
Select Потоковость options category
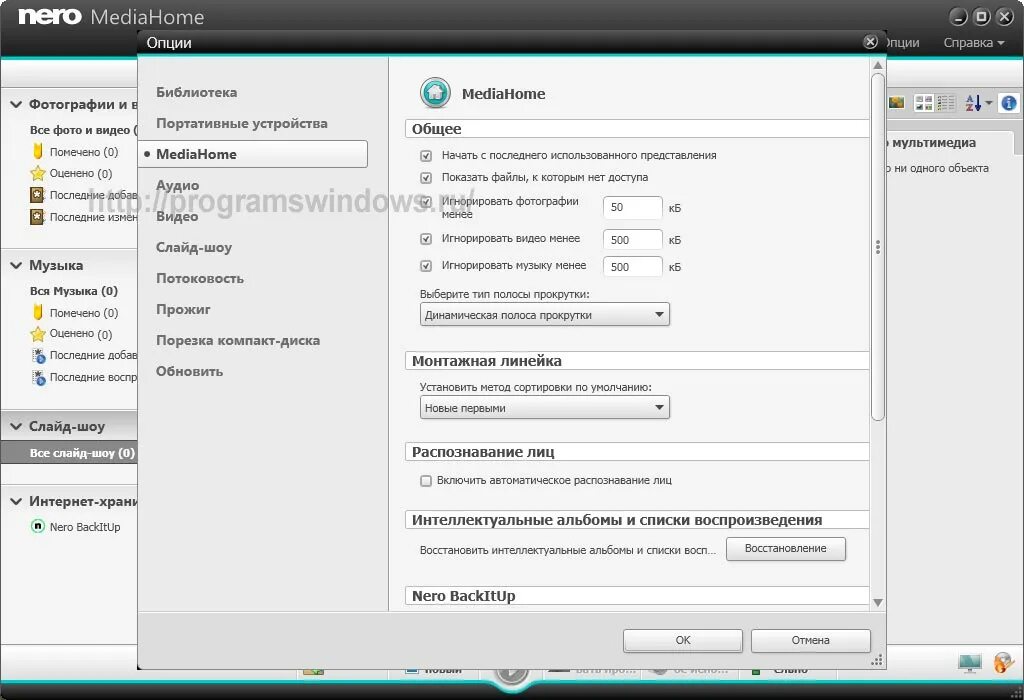pyautogui.click(x=200, y=278)
